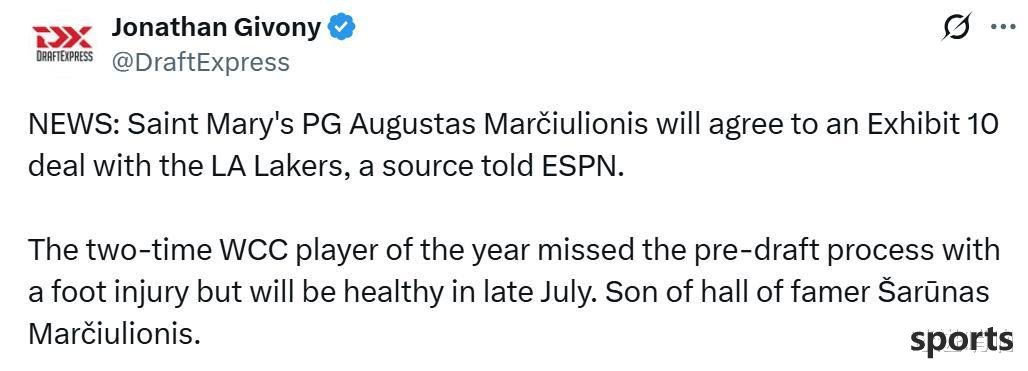Open the DraftExpress profile avatar
This screenshot has width=1028, height=371.
click(x=62, y=44)
